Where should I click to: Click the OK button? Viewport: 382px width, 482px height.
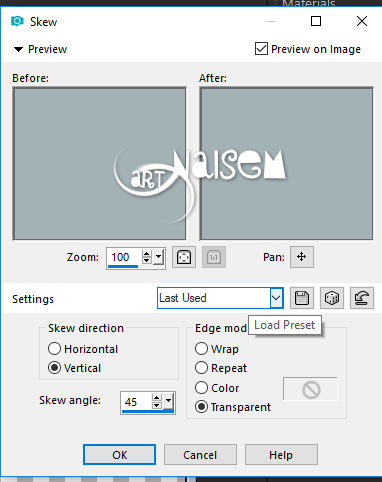119,455
